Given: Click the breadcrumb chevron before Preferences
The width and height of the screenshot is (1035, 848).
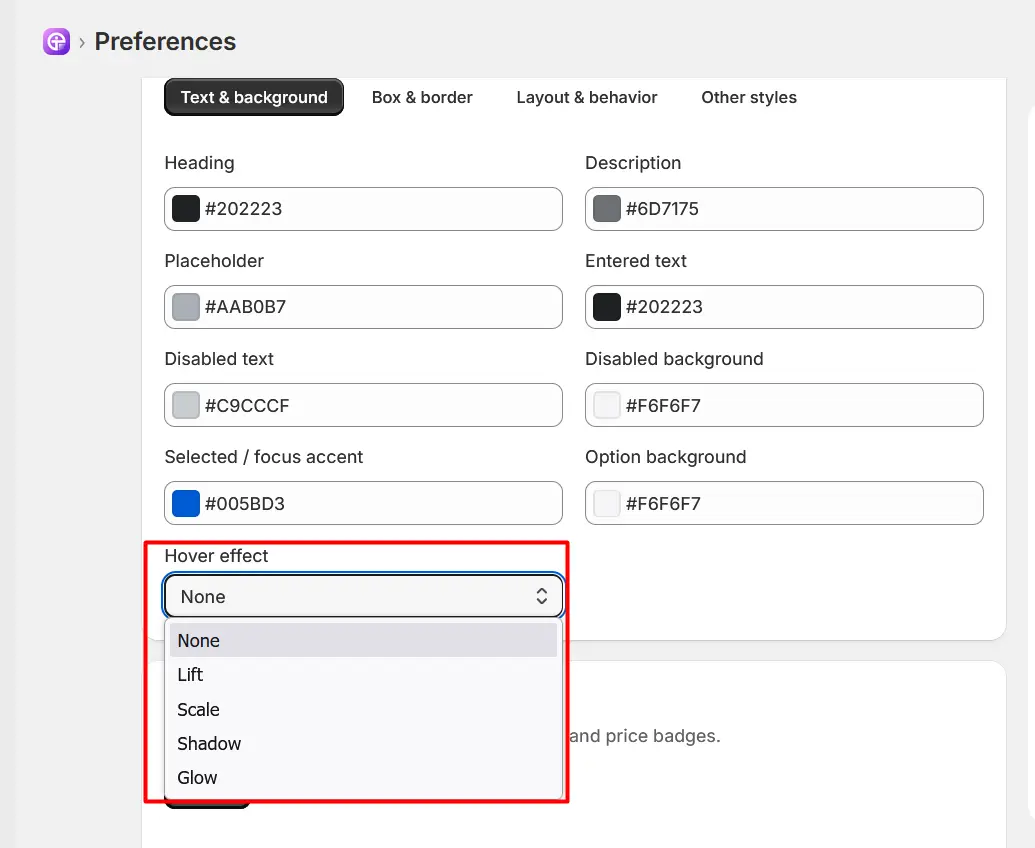Looking at the screenshot, I should coord(82,43).
